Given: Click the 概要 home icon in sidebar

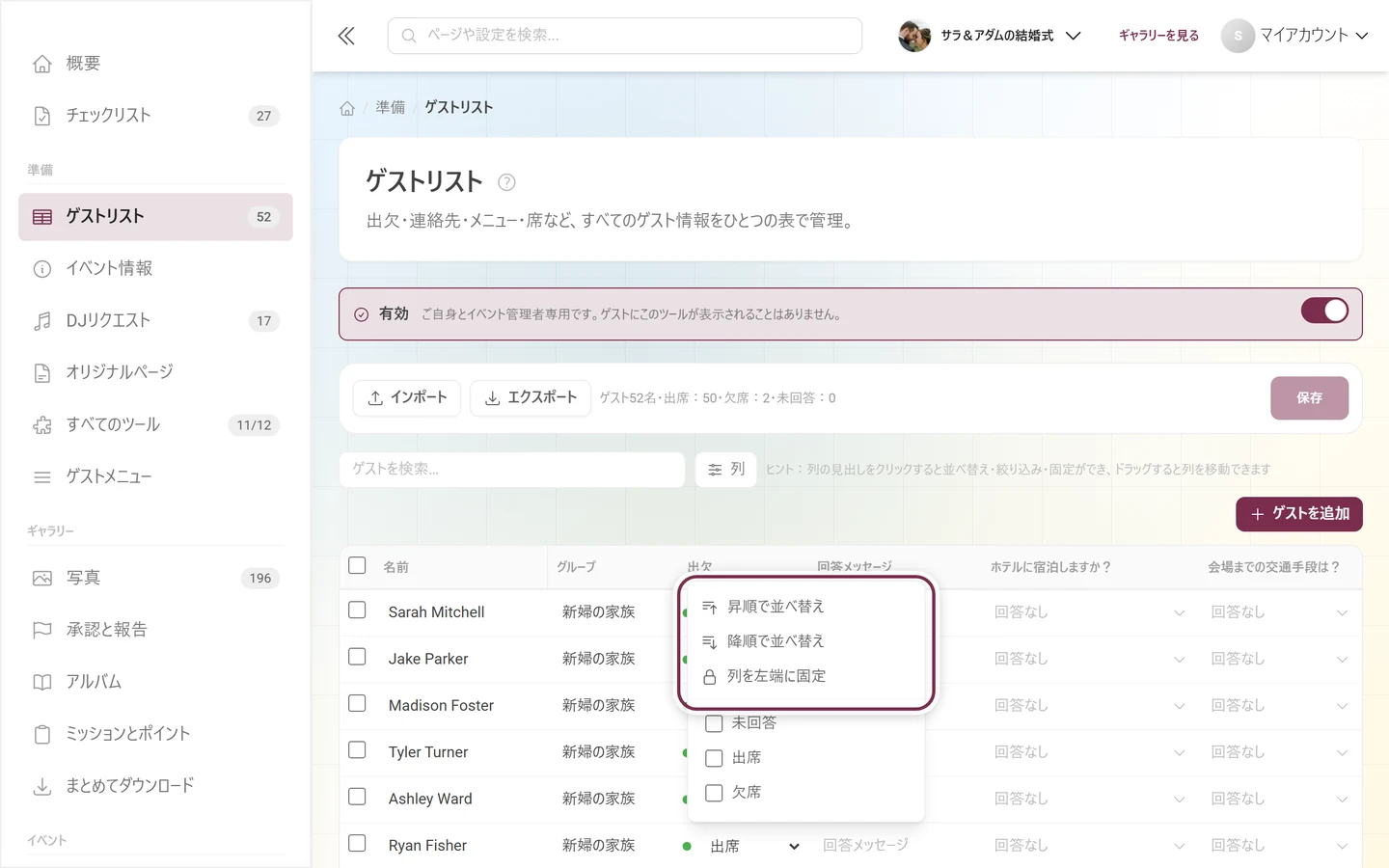Looking at the screenshot, I should pyautogui.click(x=42, y=64).
